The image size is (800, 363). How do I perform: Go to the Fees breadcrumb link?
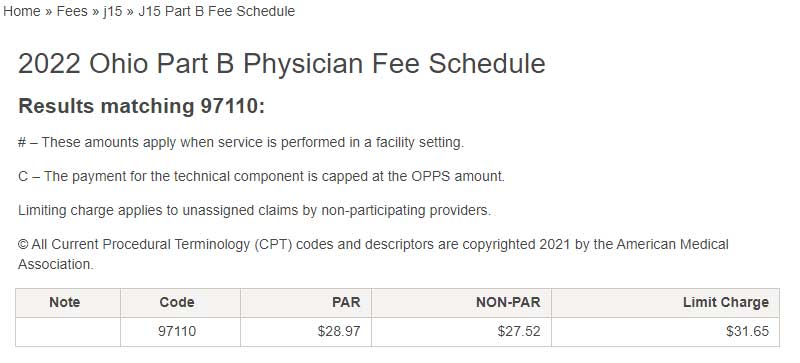[72, 11]
